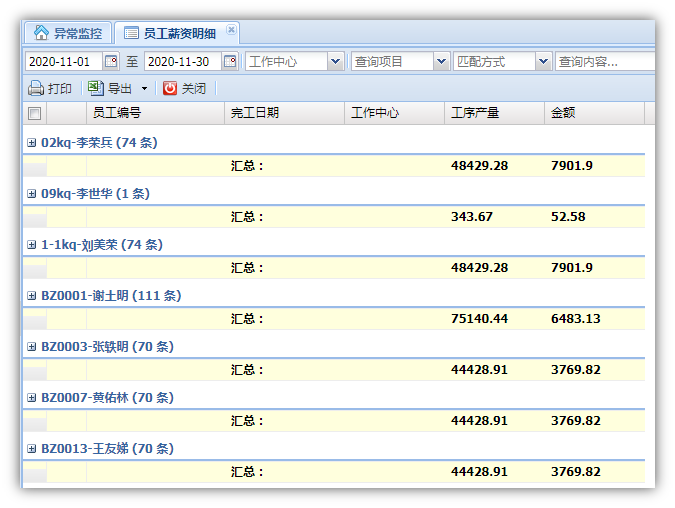
Task: Click the 导出 export button
Action: (110, 88)
